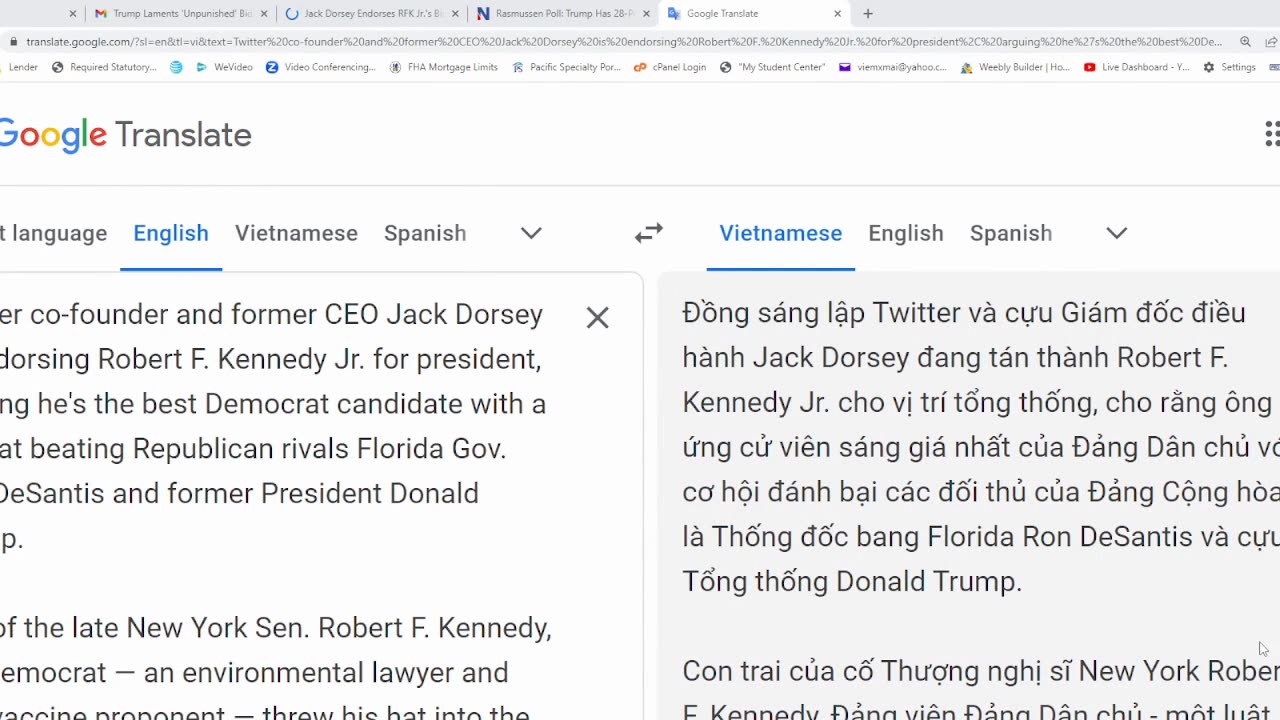Image resolution: width=1280 pixels, height=720 pixels.
Task: Open the Lender bookmark
Action: pos(22,67)
